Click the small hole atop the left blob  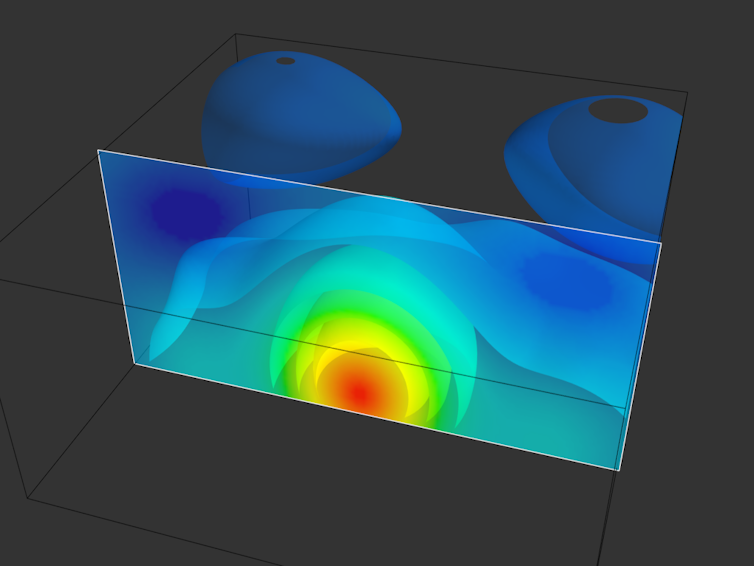click(x=285, y=61)
